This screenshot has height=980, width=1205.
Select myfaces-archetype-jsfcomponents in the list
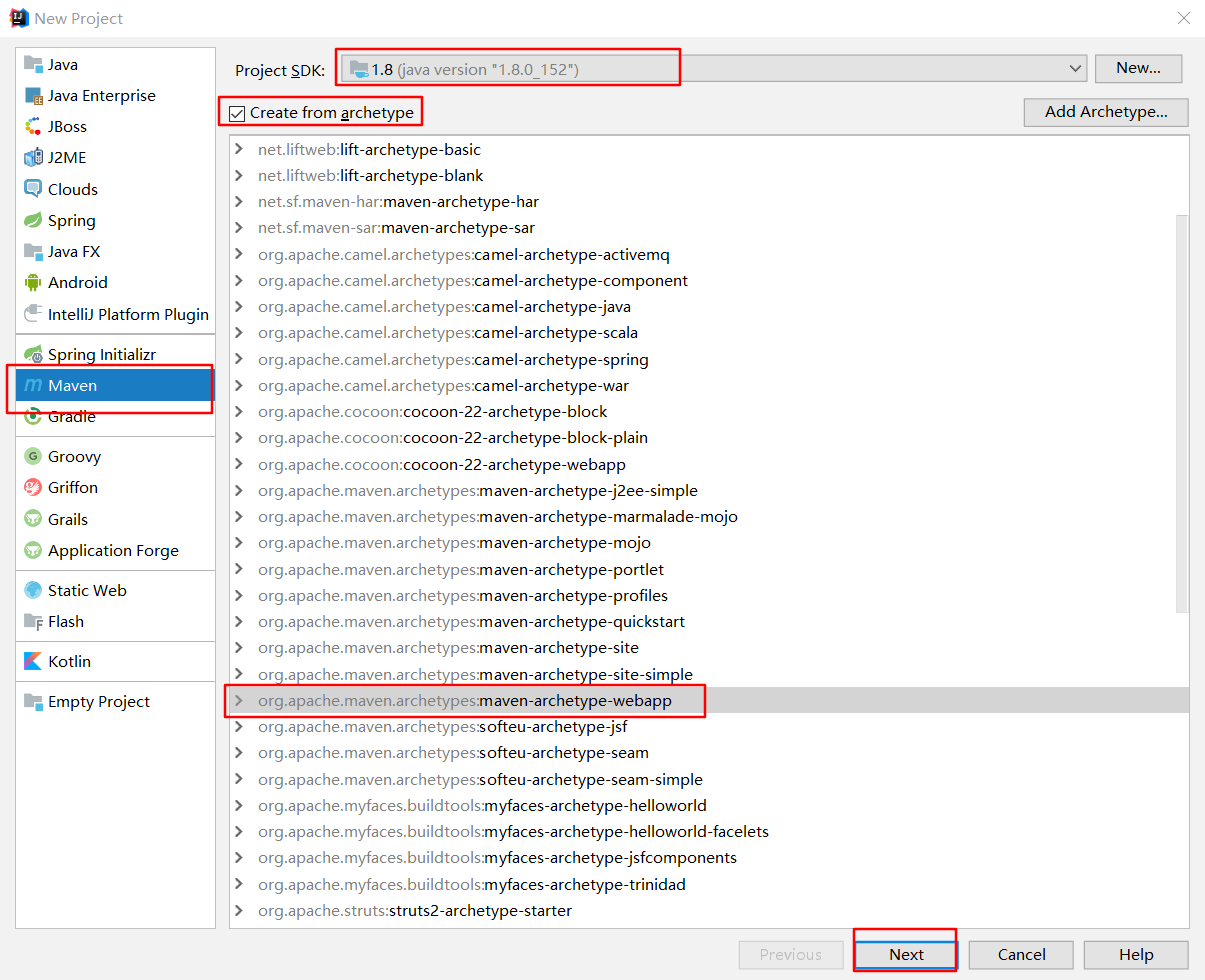(x=709, y=857)
